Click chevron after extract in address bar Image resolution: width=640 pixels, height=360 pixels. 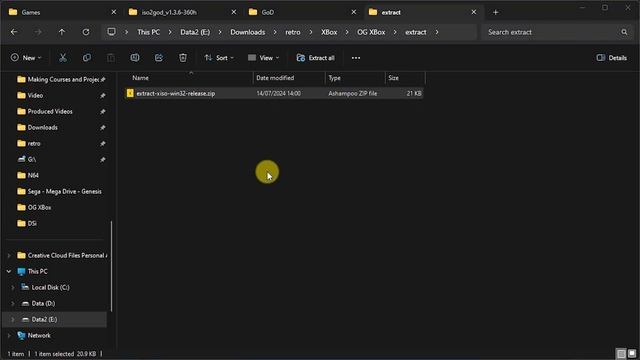(437, 32)
